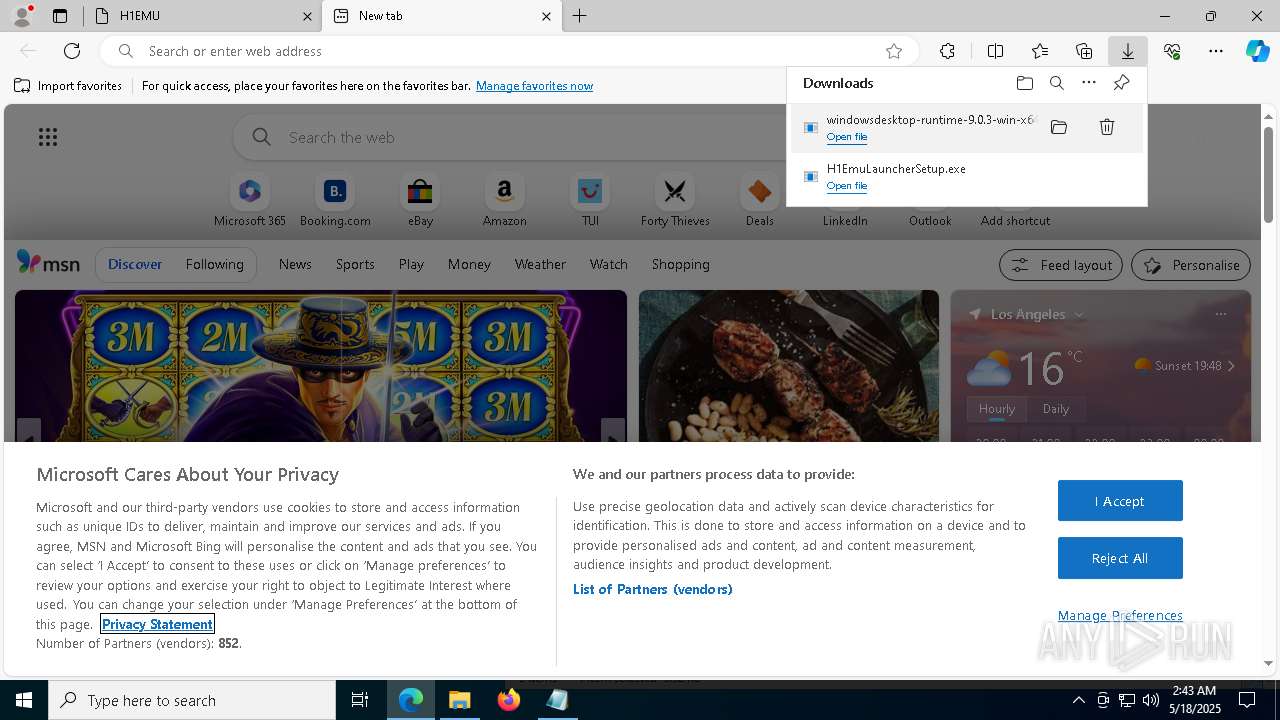Open File Explorer from taskbar
Viewport: 1280px width, 720px height.
tap(460, 700)
